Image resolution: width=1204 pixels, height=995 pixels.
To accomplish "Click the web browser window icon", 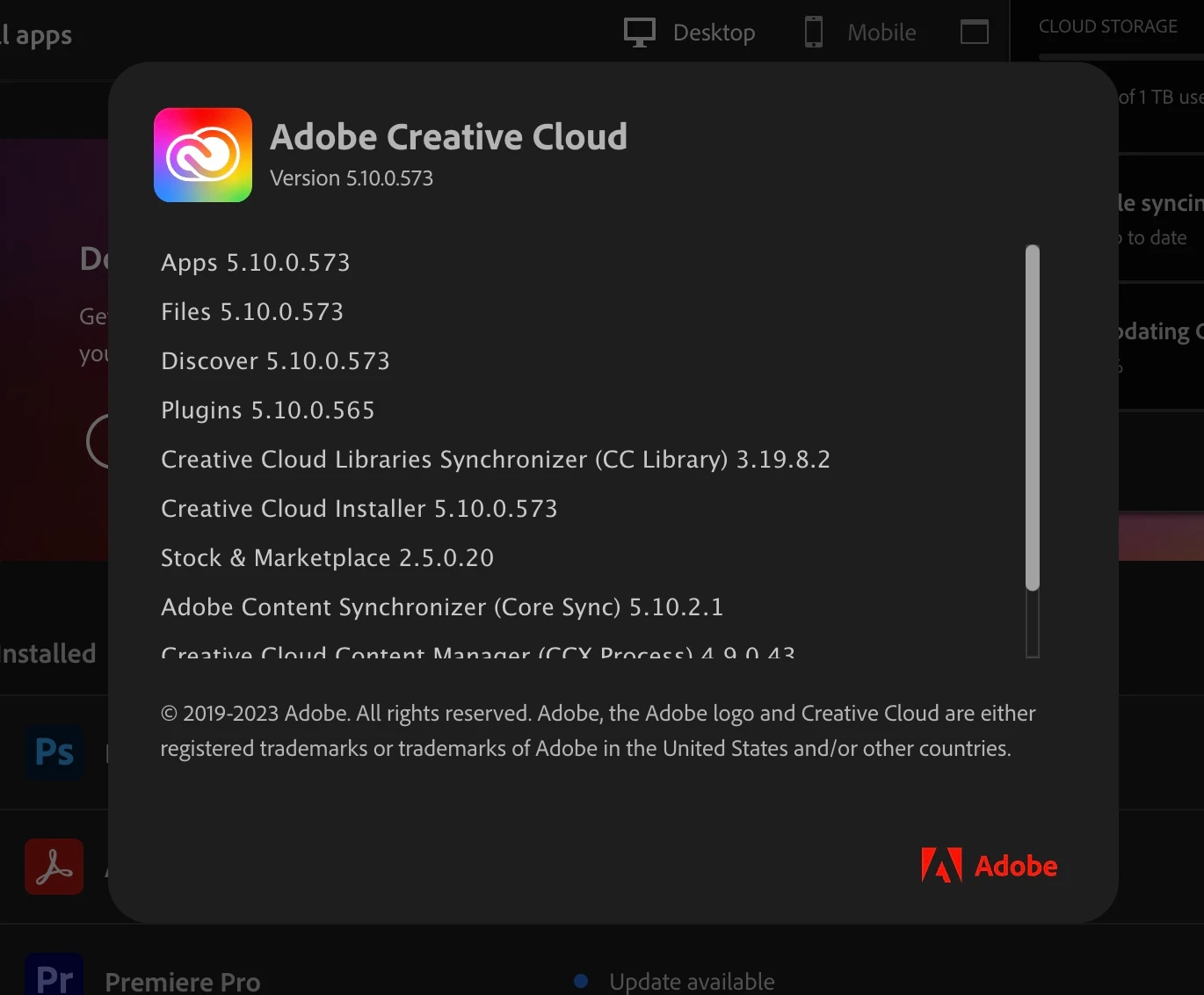I will (975, 33).
